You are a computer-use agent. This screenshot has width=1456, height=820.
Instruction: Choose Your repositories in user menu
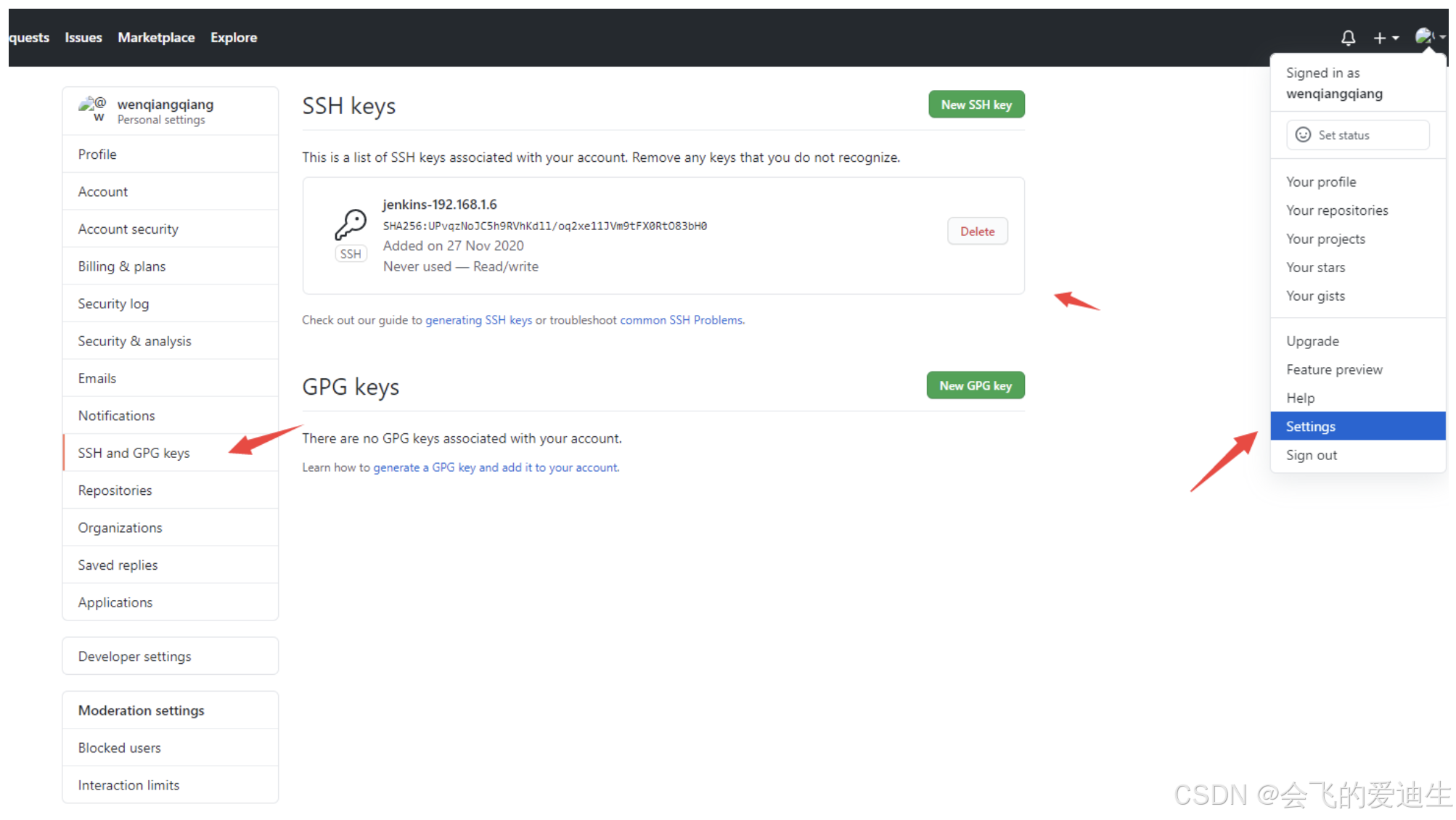coord(1358,210)
